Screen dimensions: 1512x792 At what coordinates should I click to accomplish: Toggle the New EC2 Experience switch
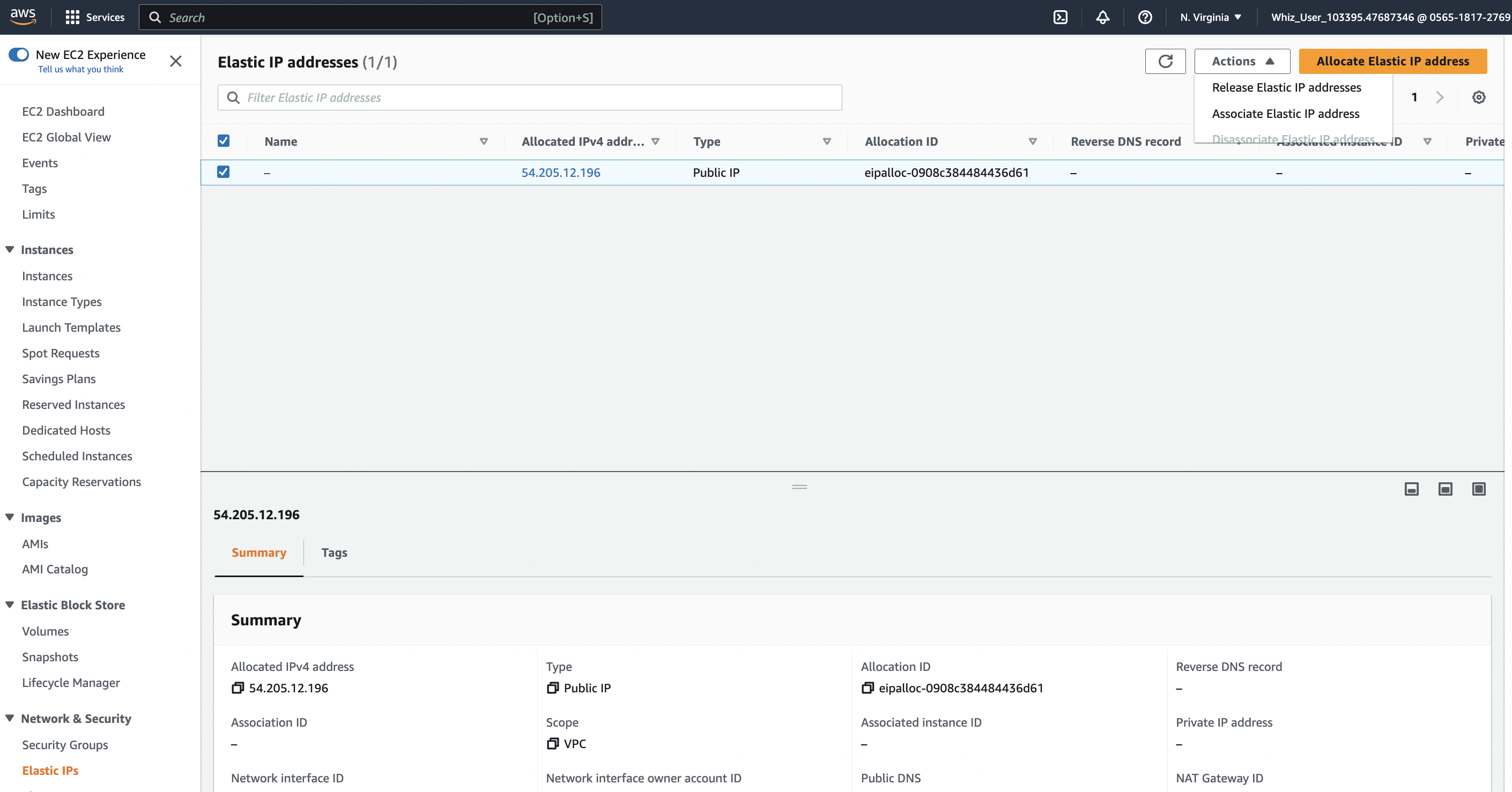[19, 55]
